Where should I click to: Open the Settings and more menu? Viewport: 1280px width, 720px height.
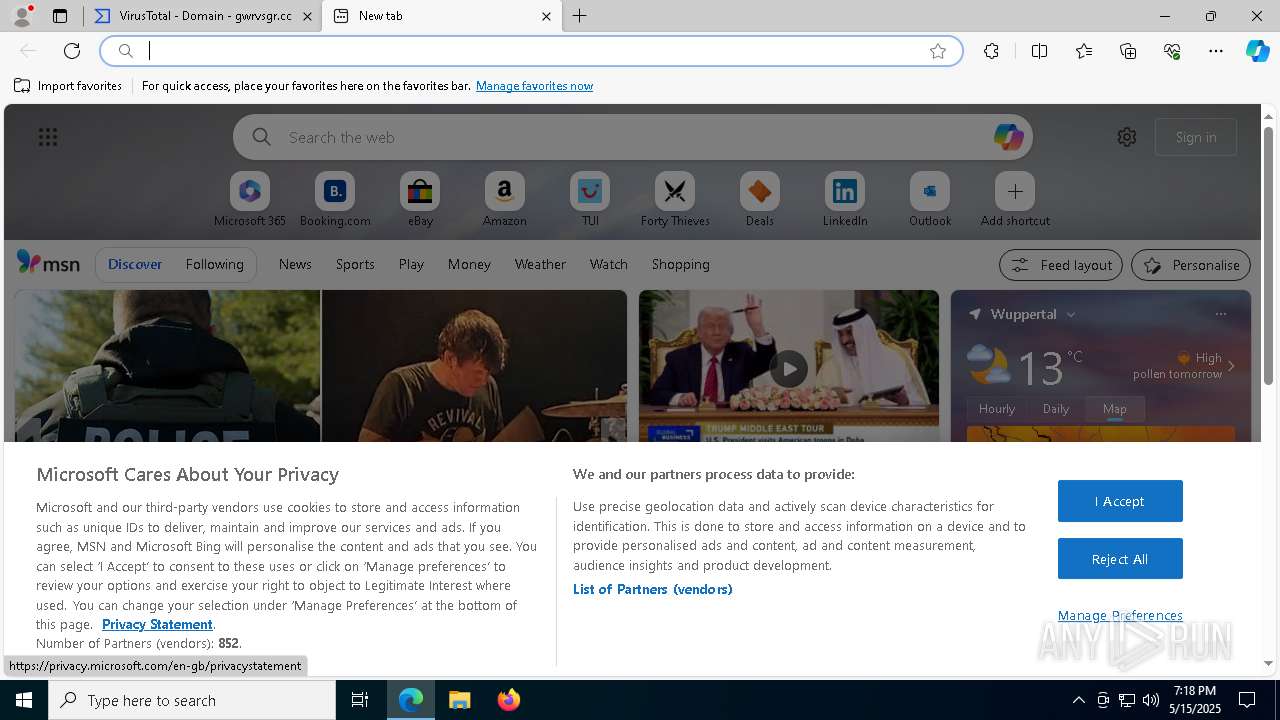click(x=1216, y=51)
